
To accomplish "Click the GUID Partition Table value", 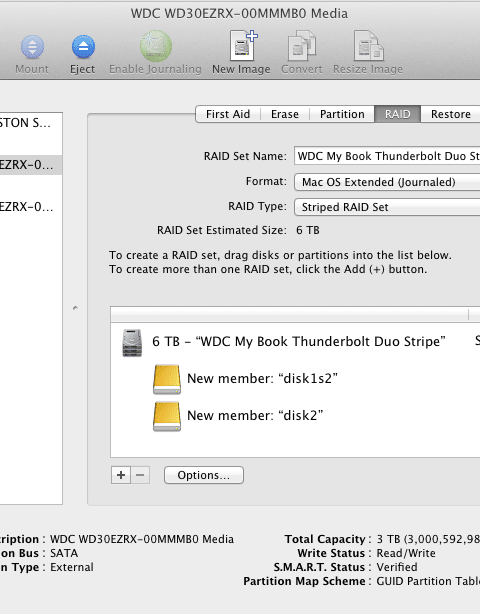I will point(428,581).
